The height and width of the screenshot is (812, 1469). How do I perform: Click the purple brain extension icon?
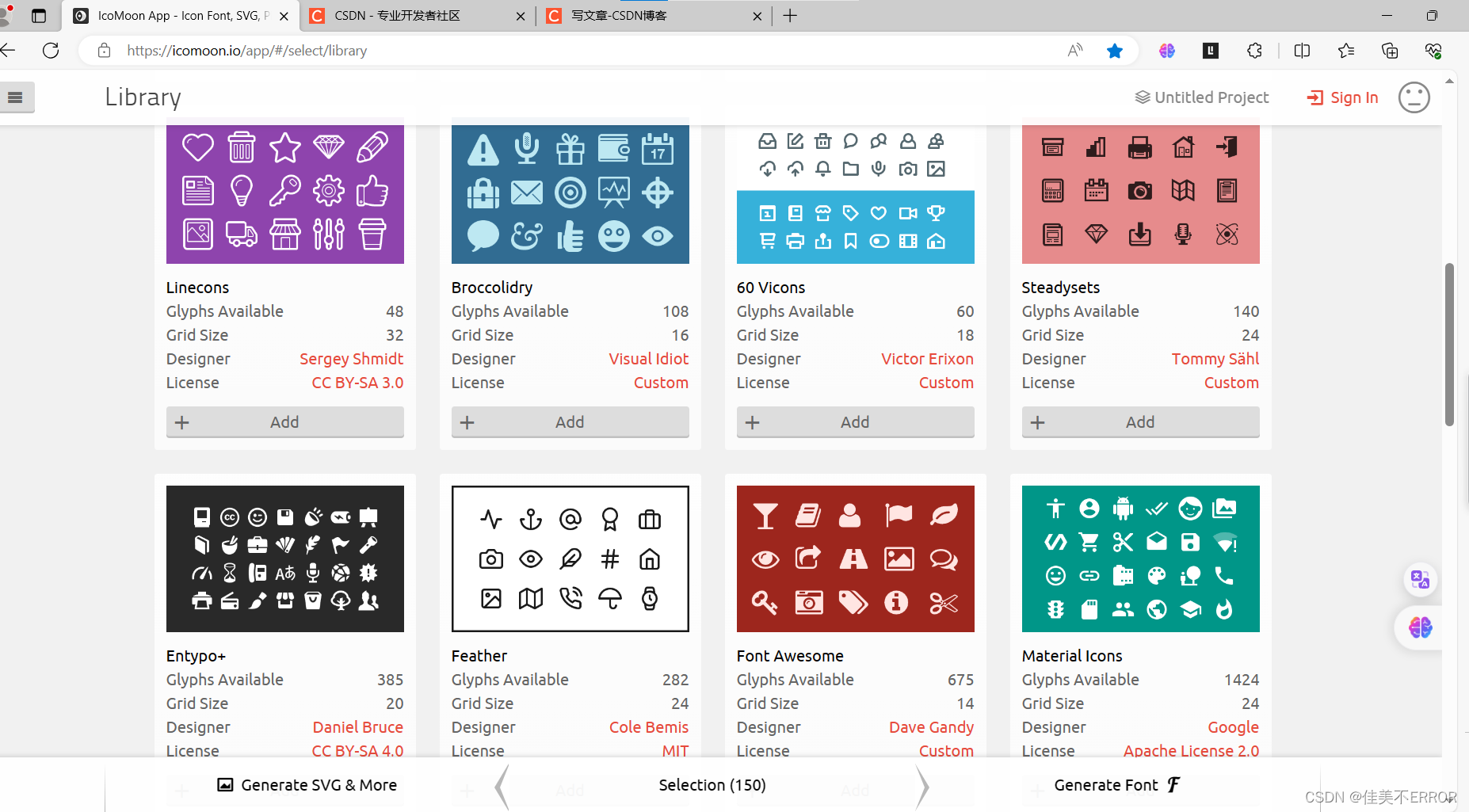[1167, 51]
